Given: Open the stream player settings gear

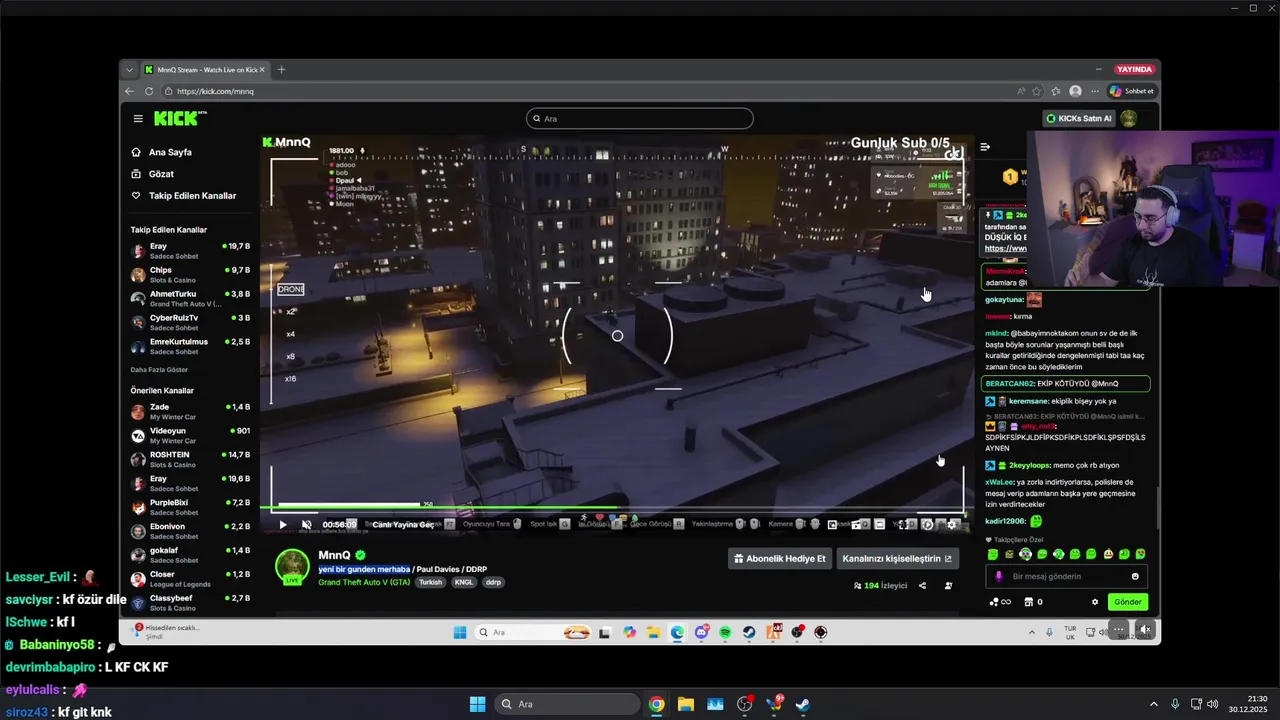Looking at the screenshot, I should pyautogui.click(x=953, y=524).
